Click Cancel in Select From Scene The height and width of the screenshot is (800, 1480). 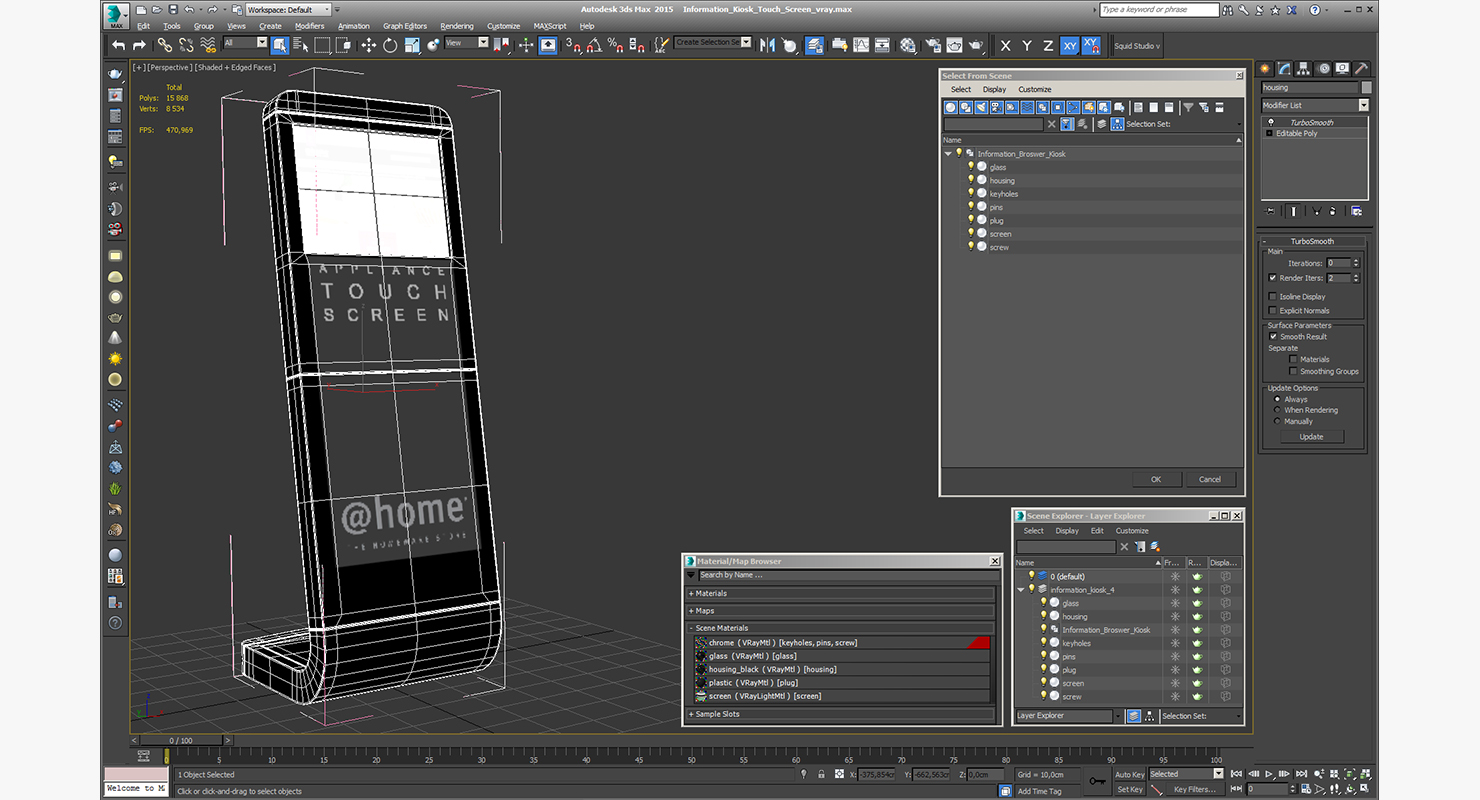(x=1210, y=479)
